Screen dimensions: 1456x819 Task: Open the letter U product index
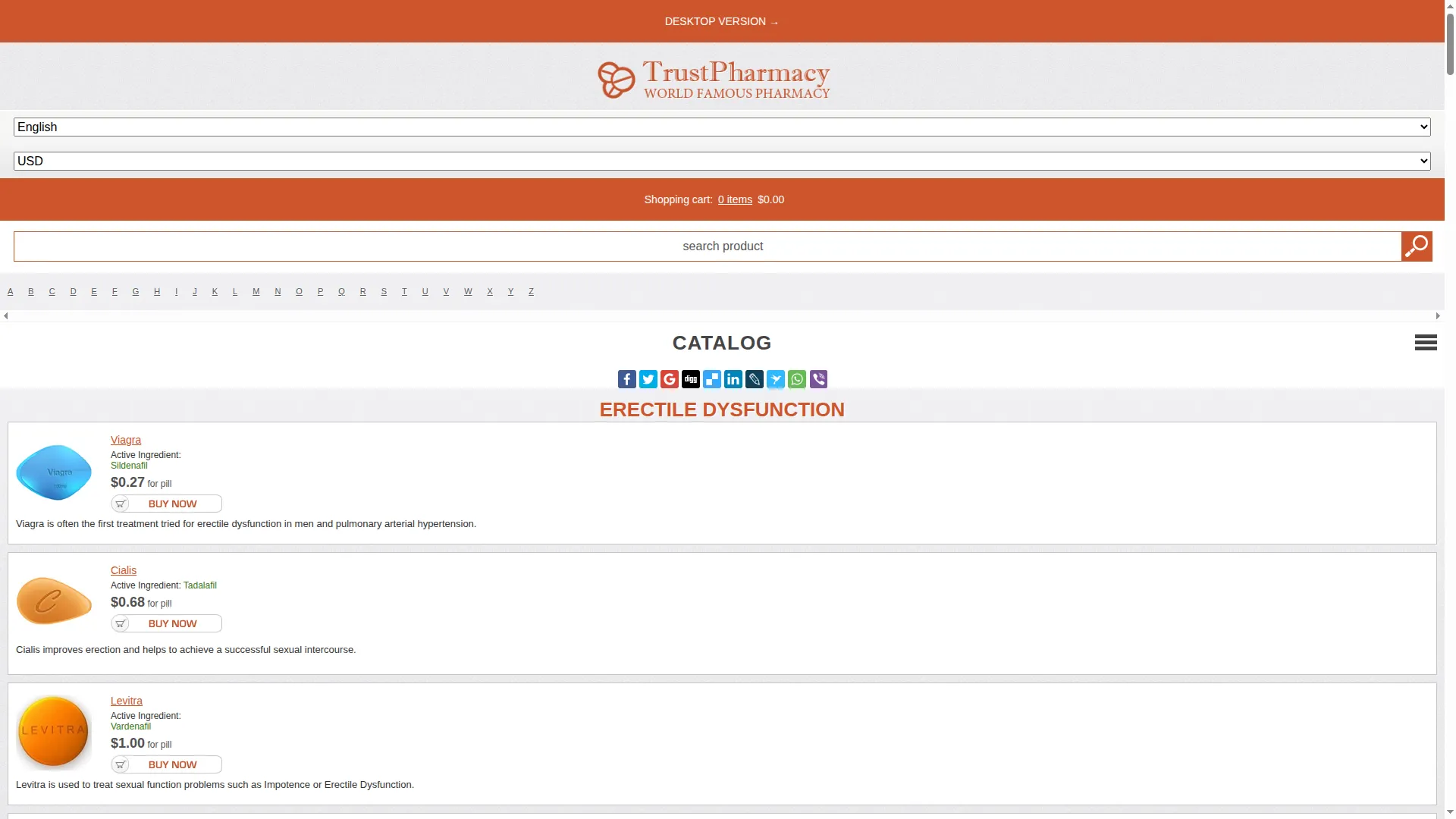[425, 291]
